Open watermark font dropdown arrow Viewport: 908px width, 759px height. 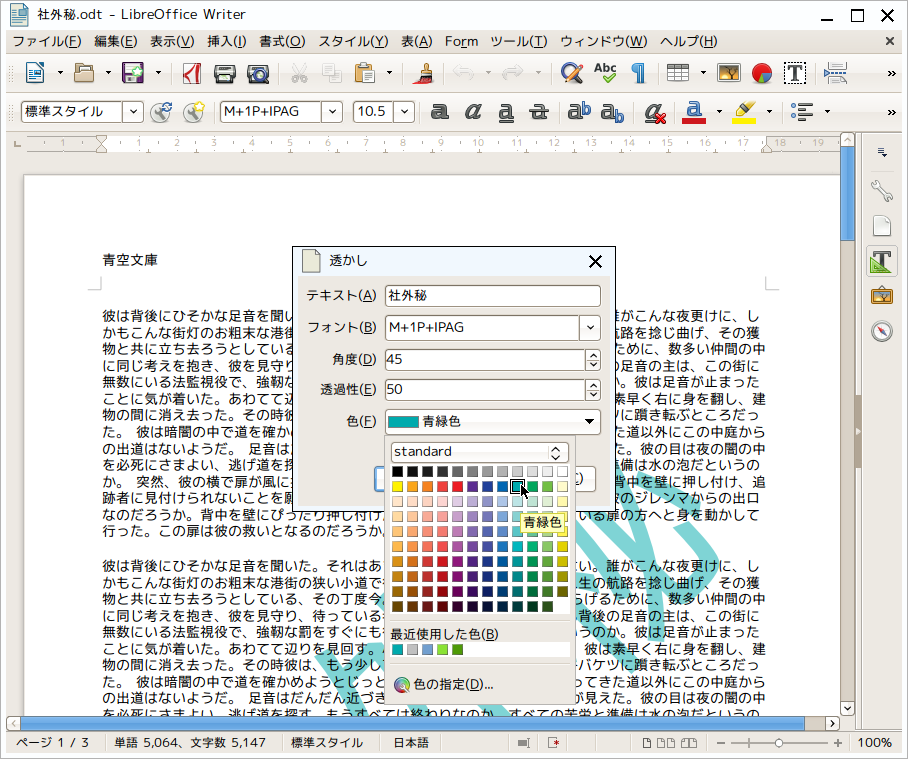[x=590, y=328]
